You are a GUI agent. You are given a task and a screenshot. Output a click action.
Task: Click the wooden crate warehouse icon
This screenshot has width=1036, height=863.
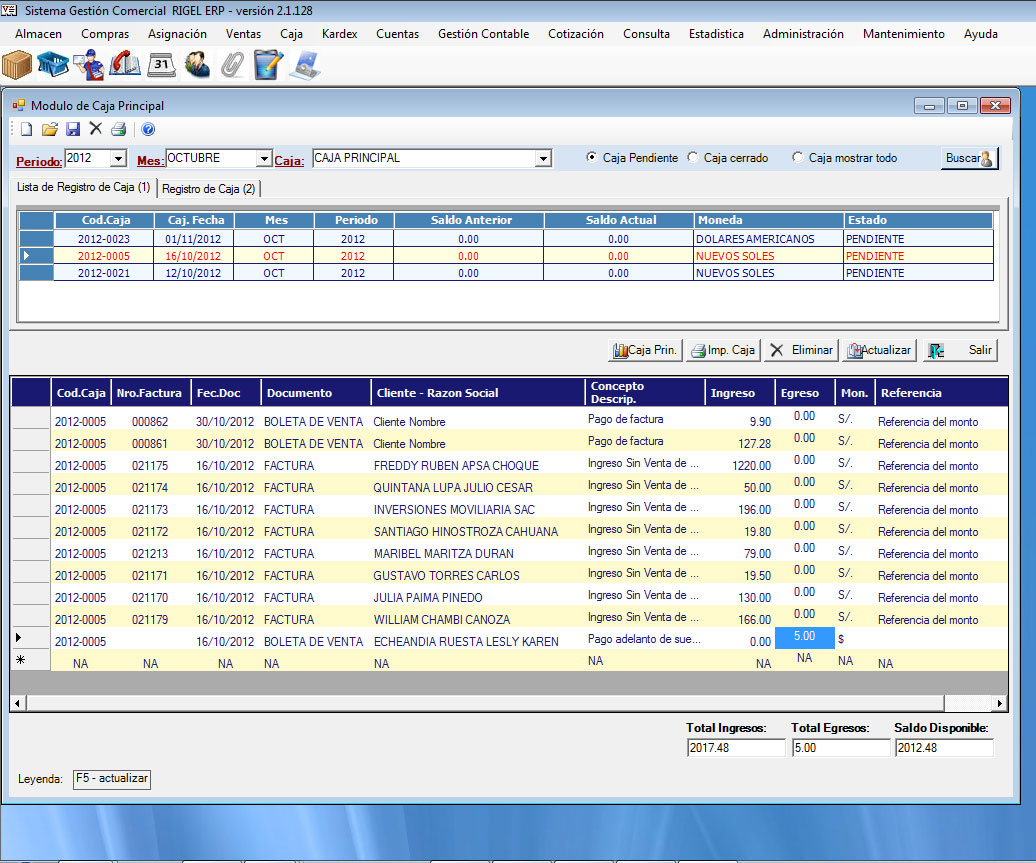(17, 65)
